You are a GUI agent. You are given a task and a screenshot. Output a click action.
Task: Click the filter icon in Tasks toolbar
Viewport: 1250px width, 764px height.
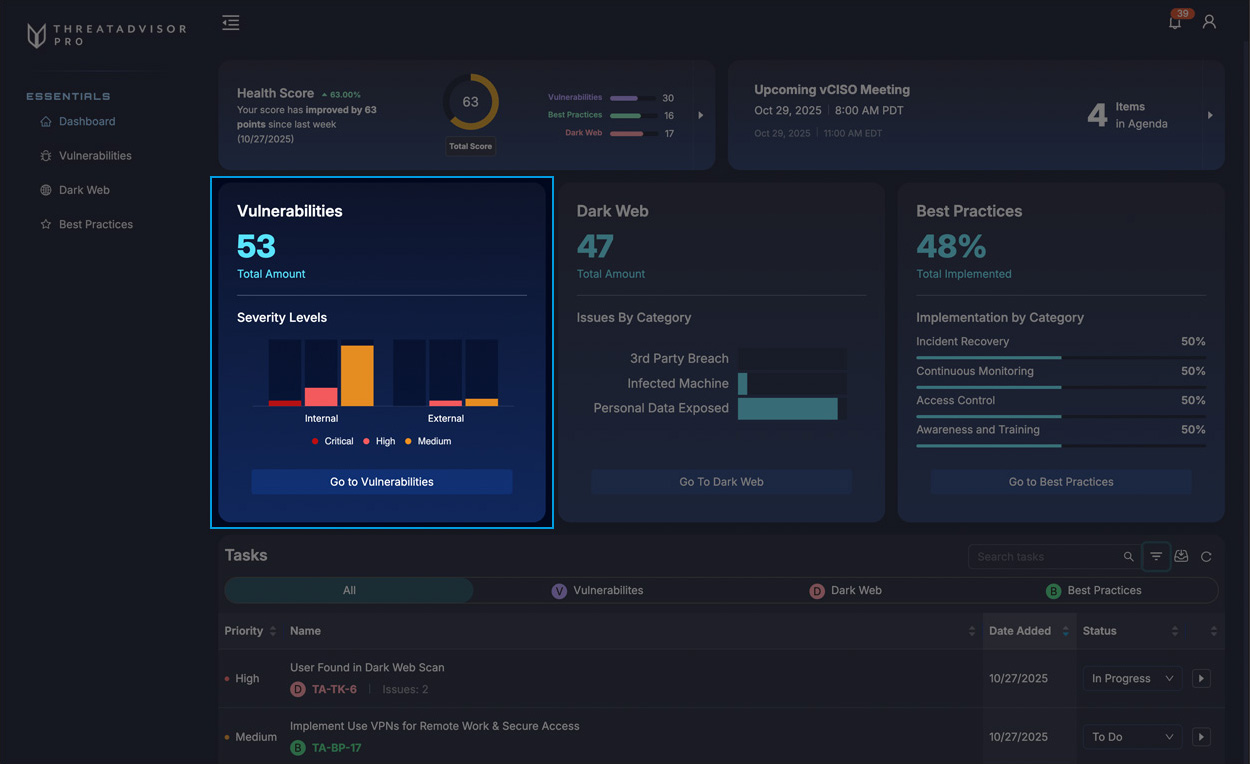(x=1156, y=557)
